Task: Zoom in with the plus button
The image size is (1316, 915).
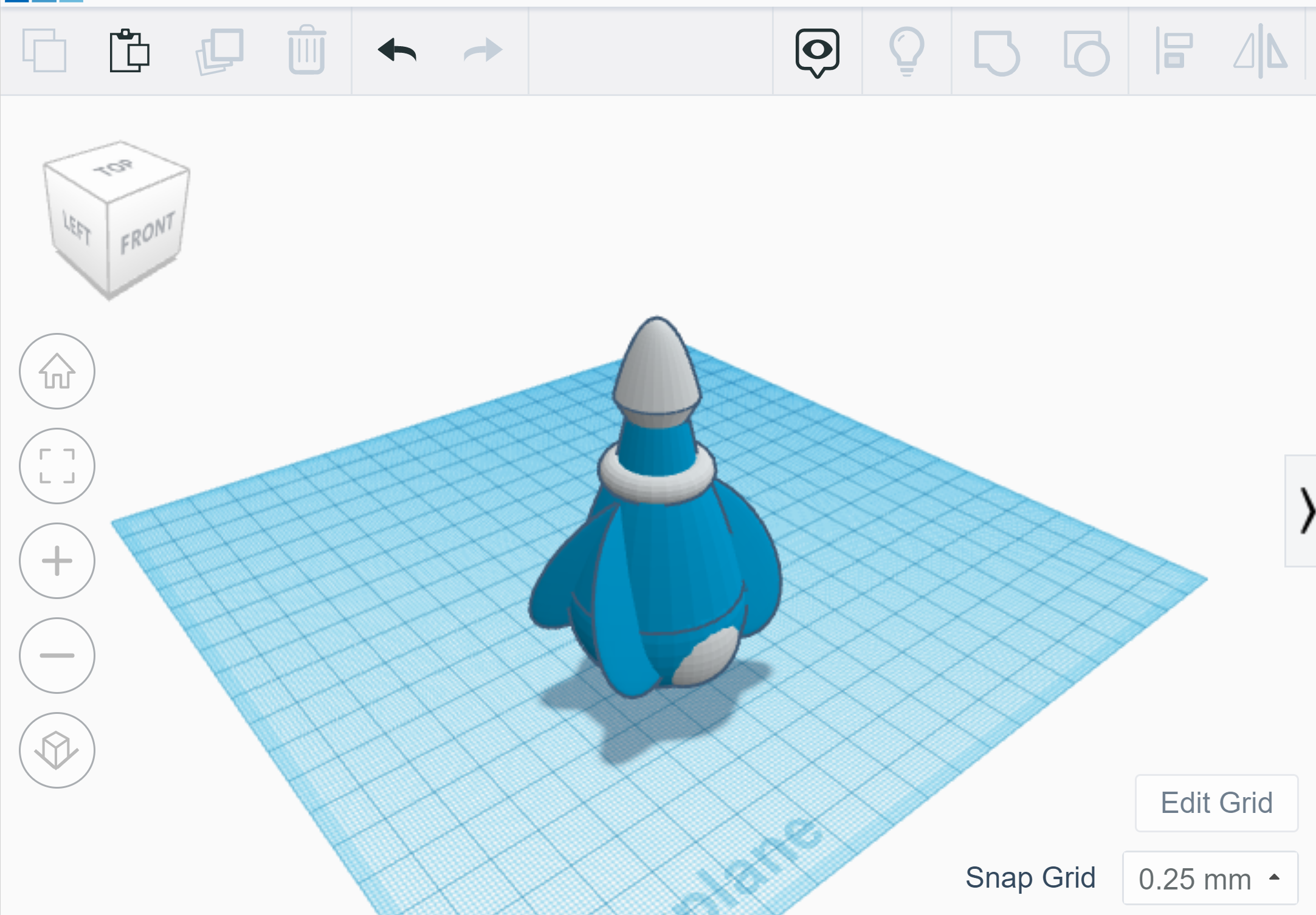Action: [57, 561]
